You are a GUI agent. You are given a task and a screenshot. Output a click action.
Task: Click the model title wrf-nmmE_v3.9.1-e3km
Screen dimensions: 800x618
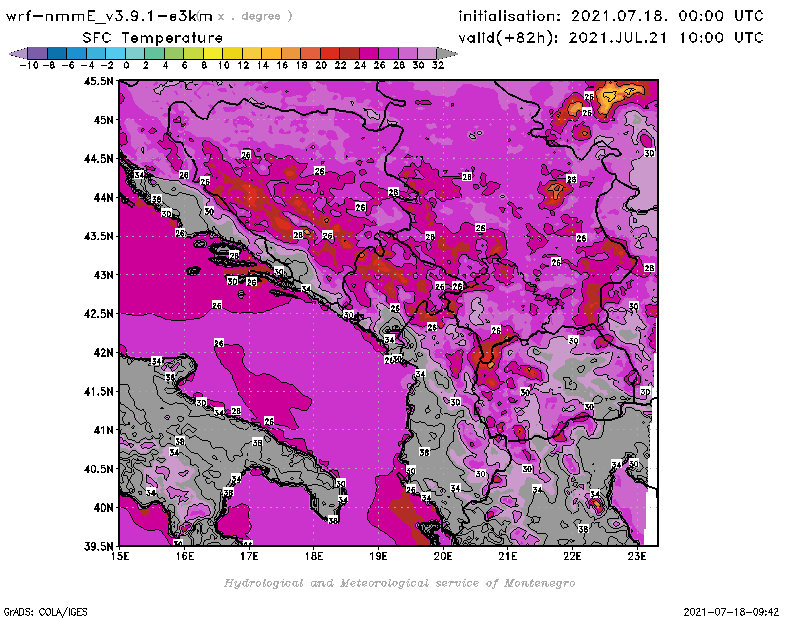coord(109,16)
